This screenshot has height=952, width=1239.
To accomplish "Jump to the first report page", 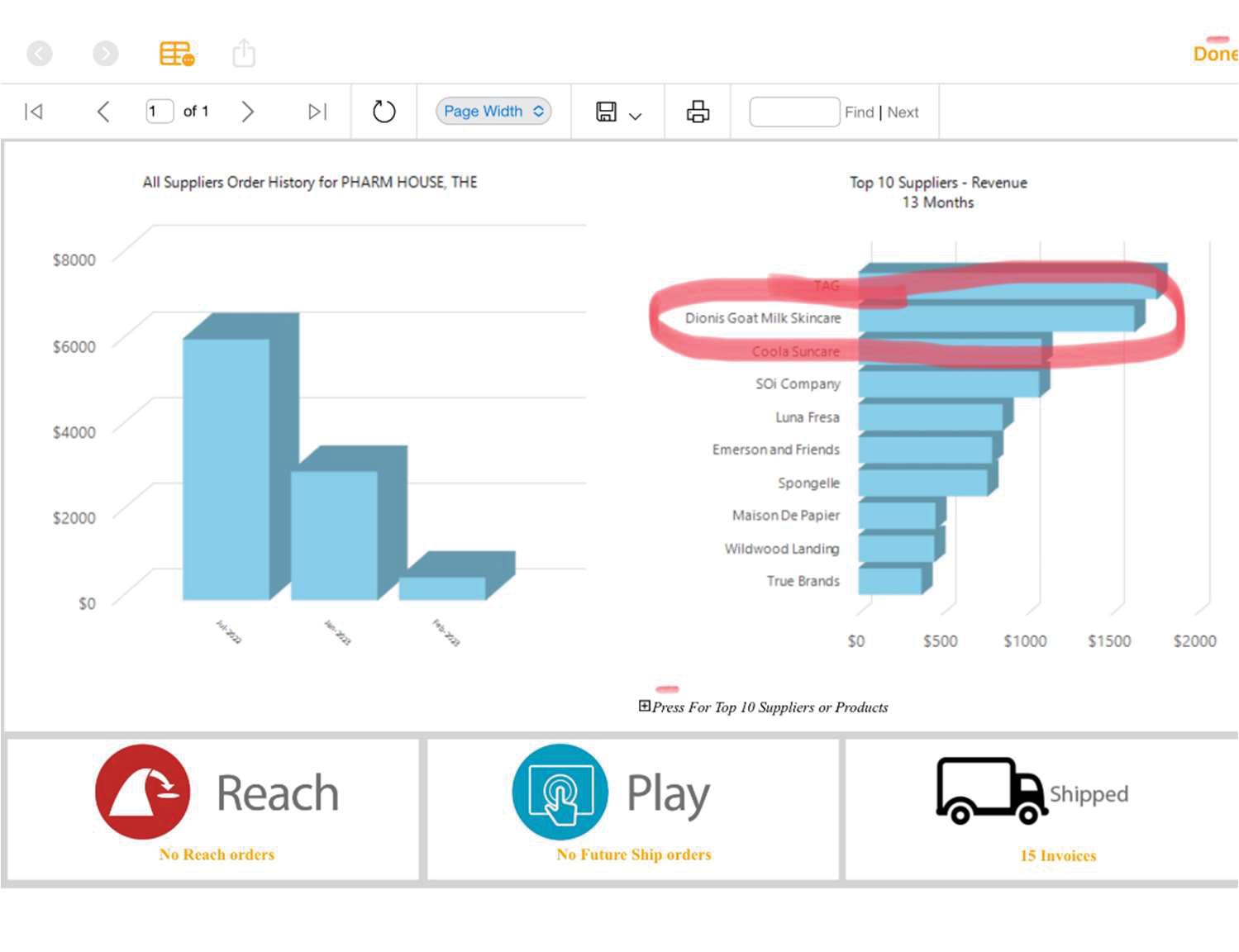I will [34, 112].
